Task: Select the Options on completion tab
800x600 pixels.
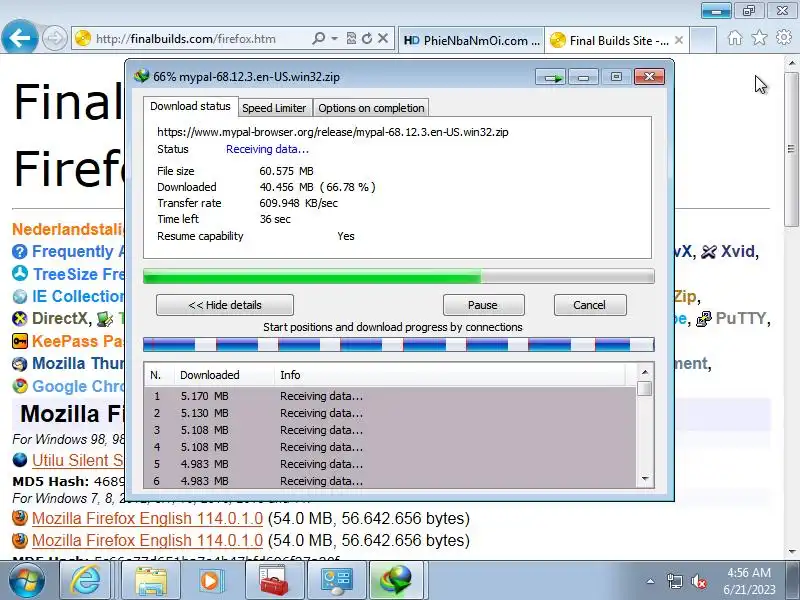Action: click(x=371, y=108)
